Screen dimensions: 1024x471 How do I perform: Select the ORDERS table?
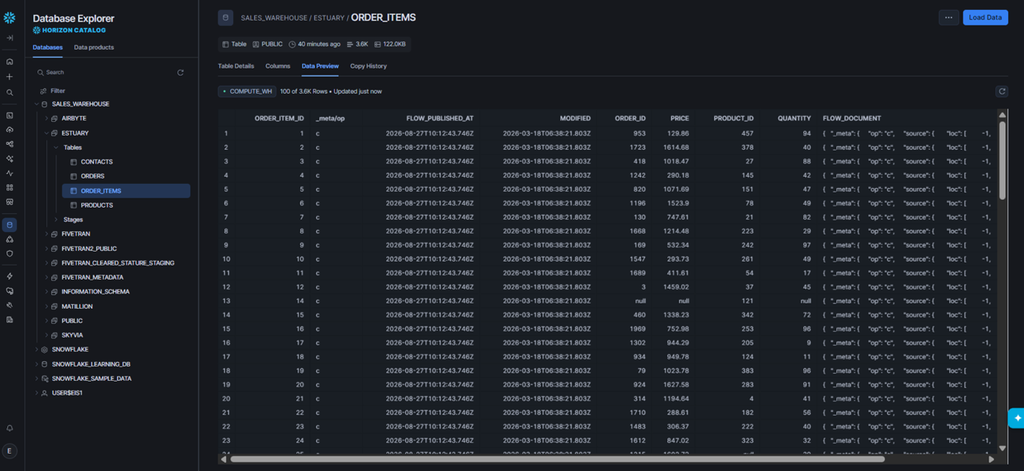point(93,176)
